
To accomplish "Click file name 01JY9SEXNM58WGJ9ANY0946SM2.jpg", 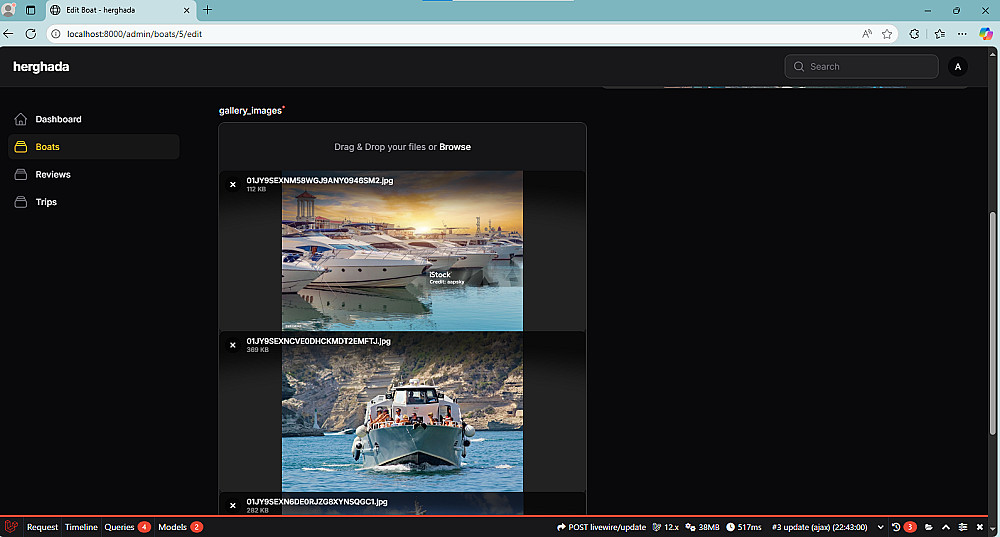I will [x=320, y=180].
